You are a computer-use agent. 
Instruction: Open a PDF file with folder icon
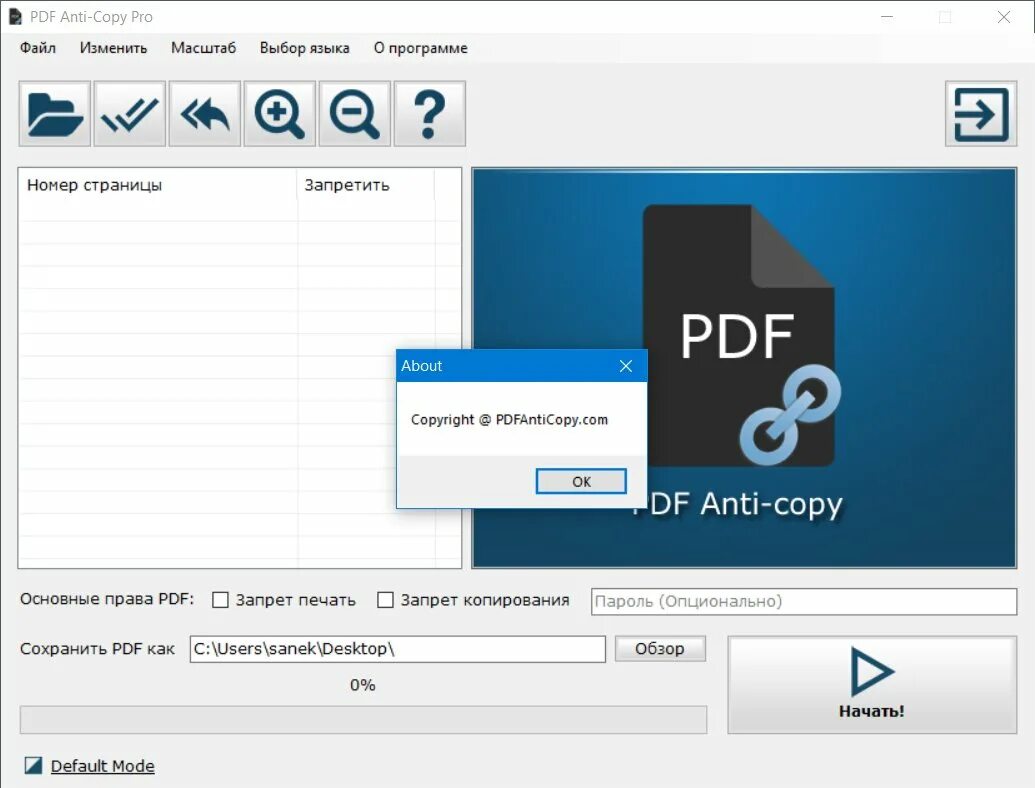point(55,114)
